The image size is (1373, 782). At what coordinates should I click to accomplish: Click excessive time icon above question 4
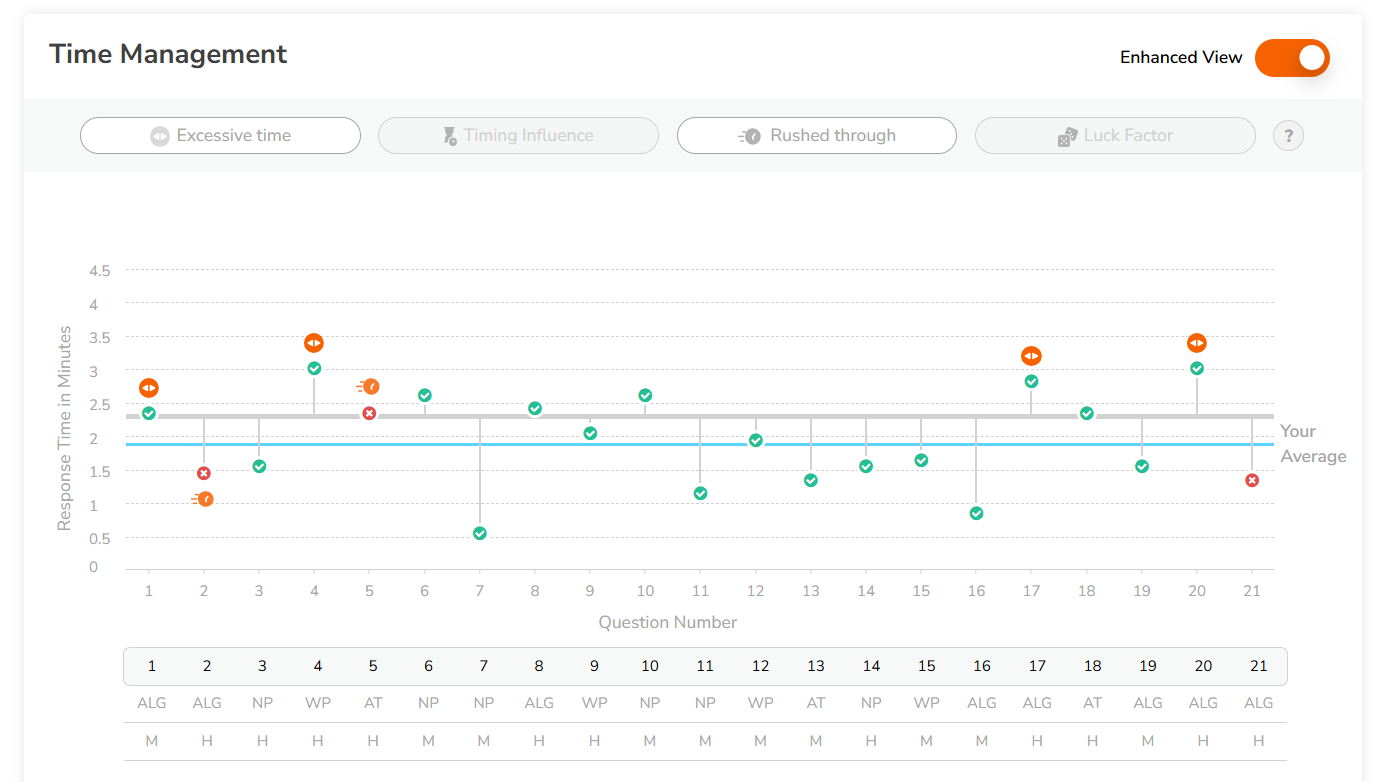314,343
